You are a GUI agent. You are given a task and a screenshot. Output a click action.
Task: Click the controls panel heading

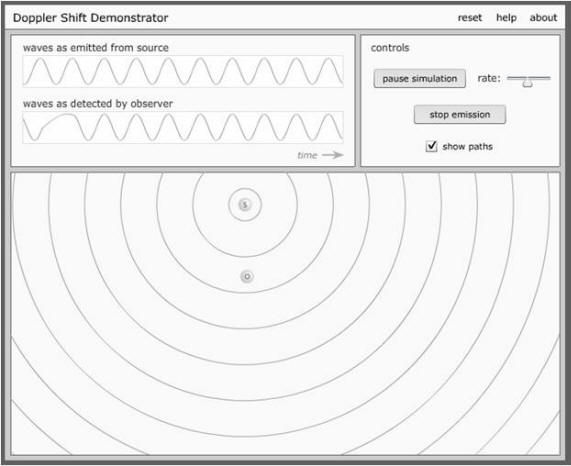(x=390, y=48)
